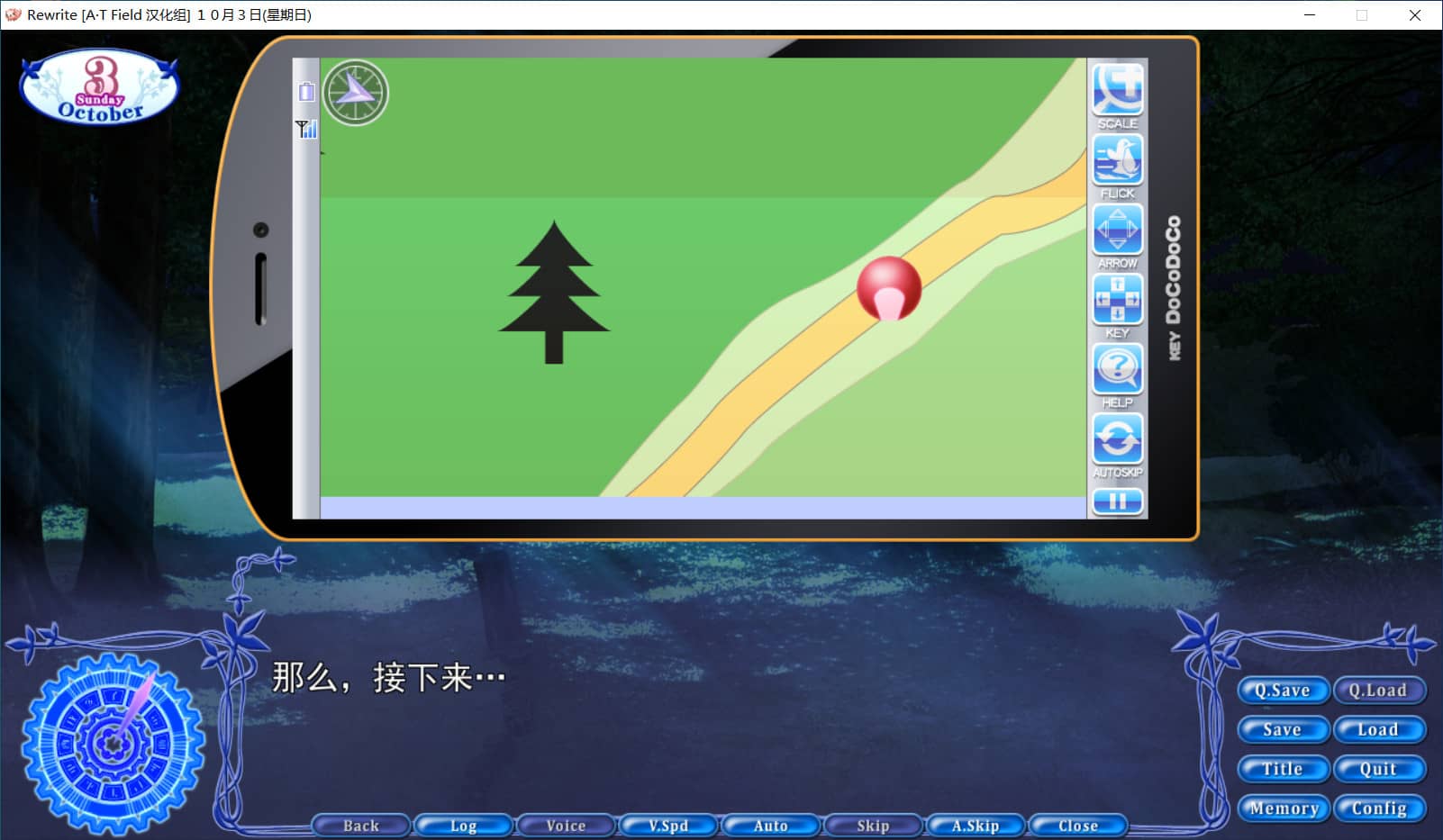Click the Quit button
This screenshot has height=840, width=1443.
(1378, 769)
